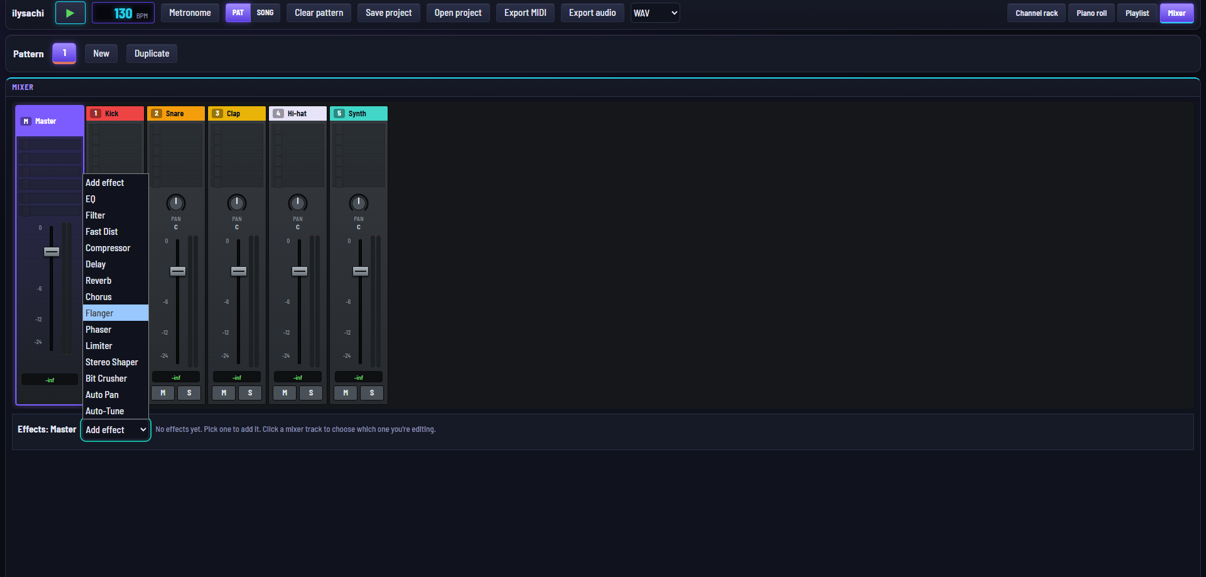1206x577 pixels.
Task: Choose Auto Pan from the effect list
Action: [115, 395]
